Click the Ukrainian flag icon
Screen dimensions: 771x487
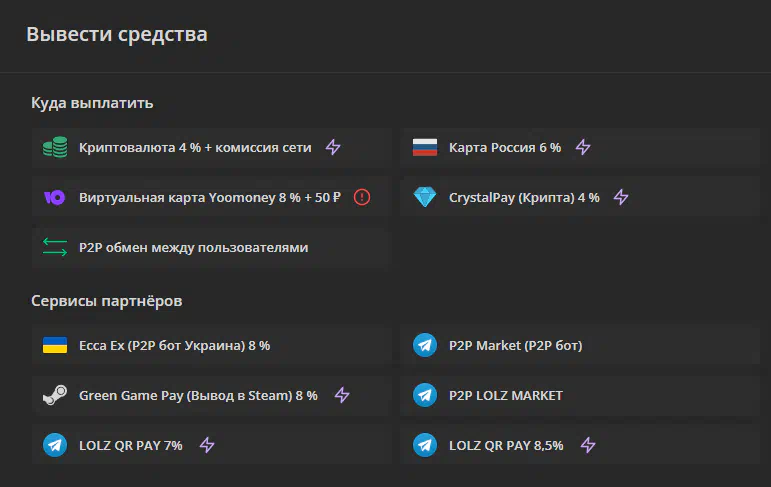(55, 345)
